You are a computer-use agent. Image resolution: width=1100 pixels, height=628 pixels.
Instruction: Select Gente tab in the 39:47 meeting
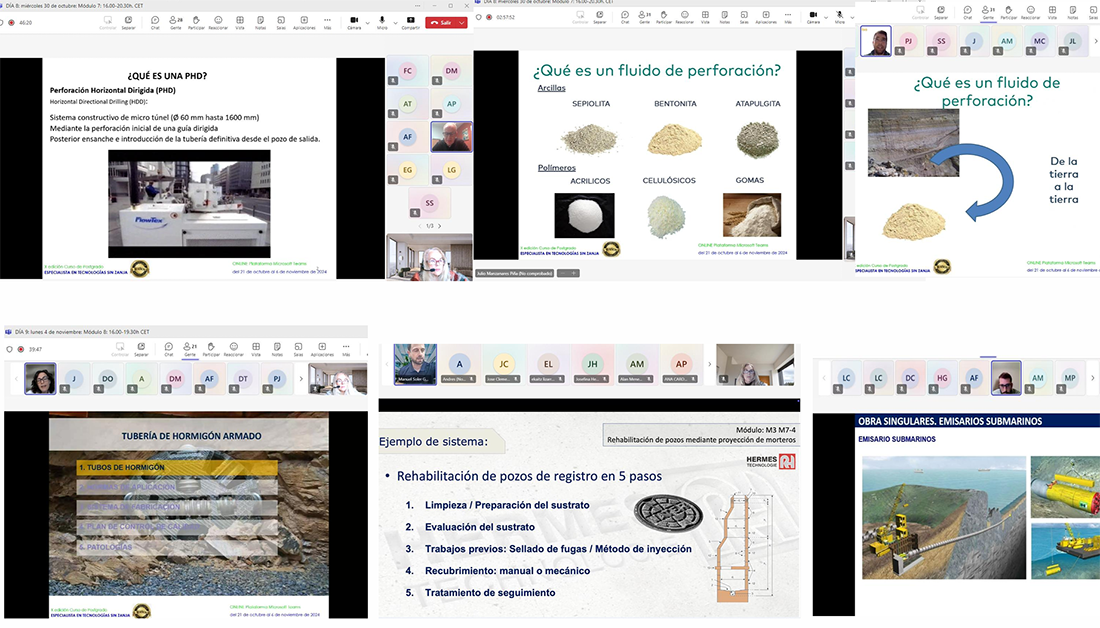coord(189,348)
